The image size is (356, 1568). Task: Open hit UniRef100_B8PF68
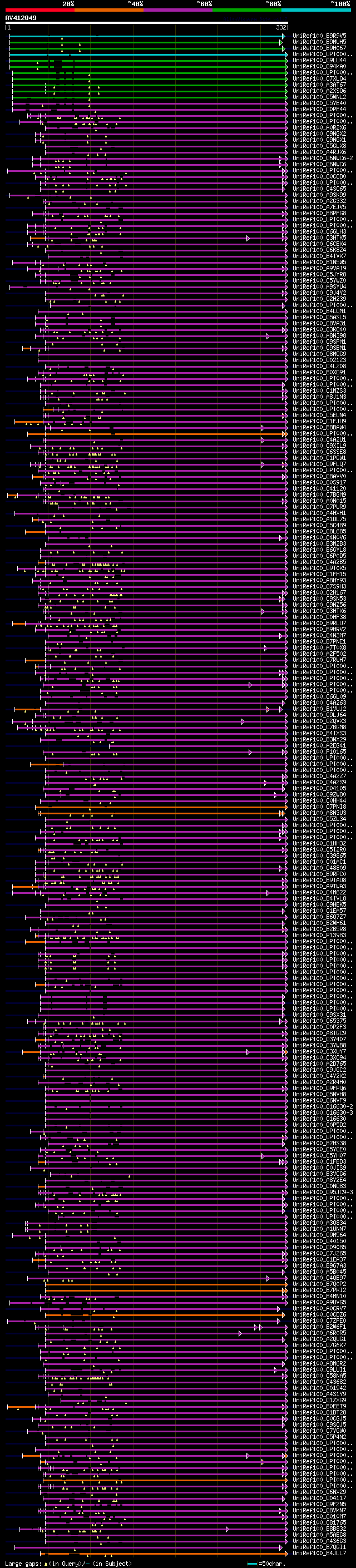point(319,213)
